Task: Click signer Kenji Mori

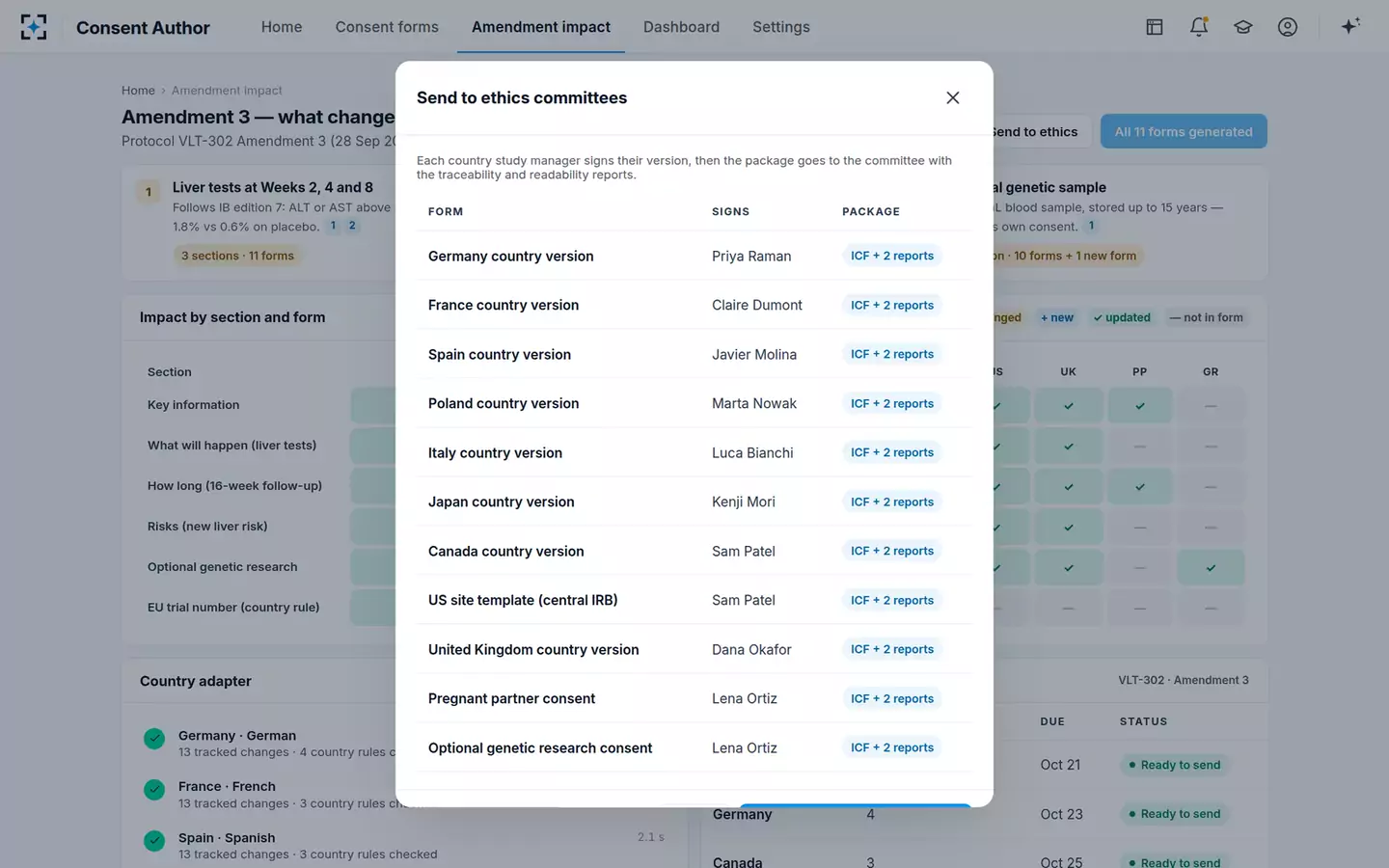Action: (744, 502)
